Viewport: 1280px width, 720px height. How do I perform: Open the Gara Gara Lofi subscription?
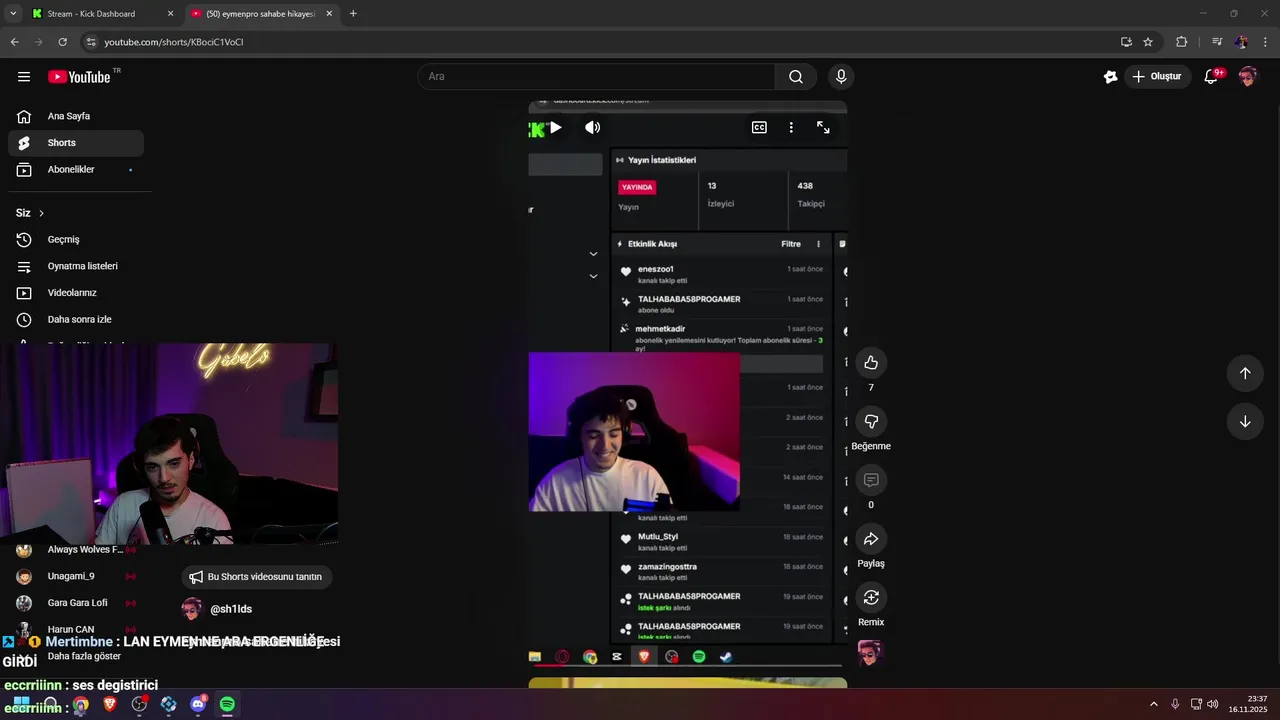point(76,603)
